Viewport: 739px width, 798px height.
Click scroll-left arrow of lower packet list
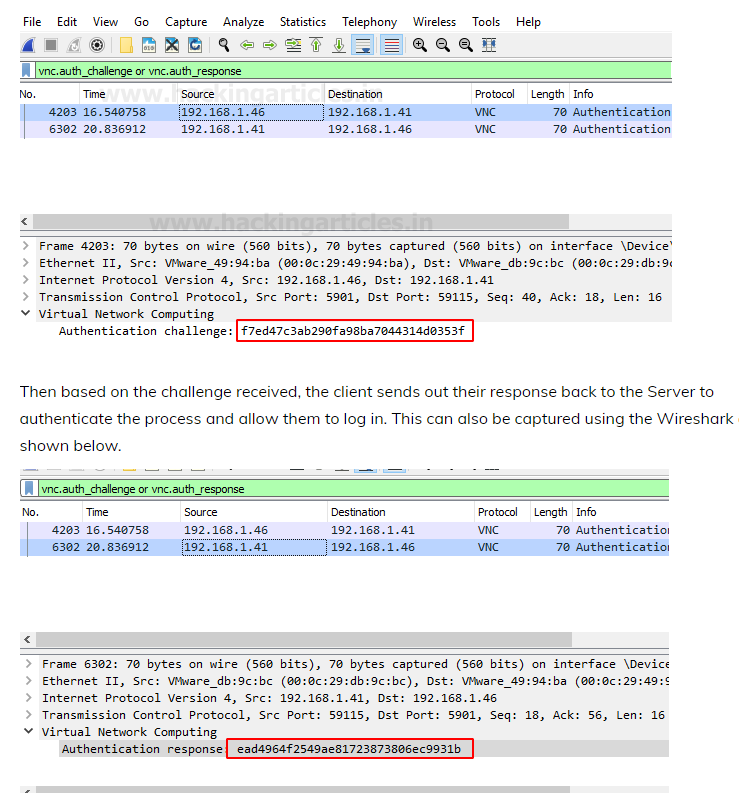click(x=27, y=639)
